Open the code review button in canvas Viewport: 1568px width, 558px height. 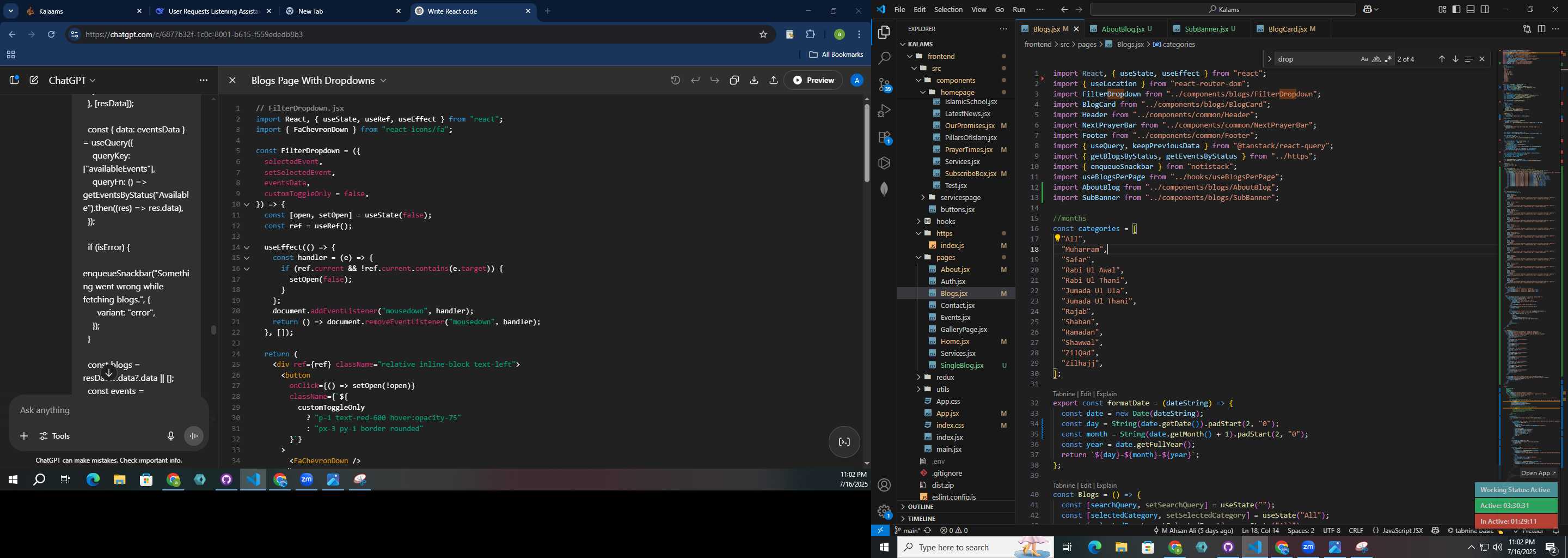pyautogui.click(x=844, y=442)
